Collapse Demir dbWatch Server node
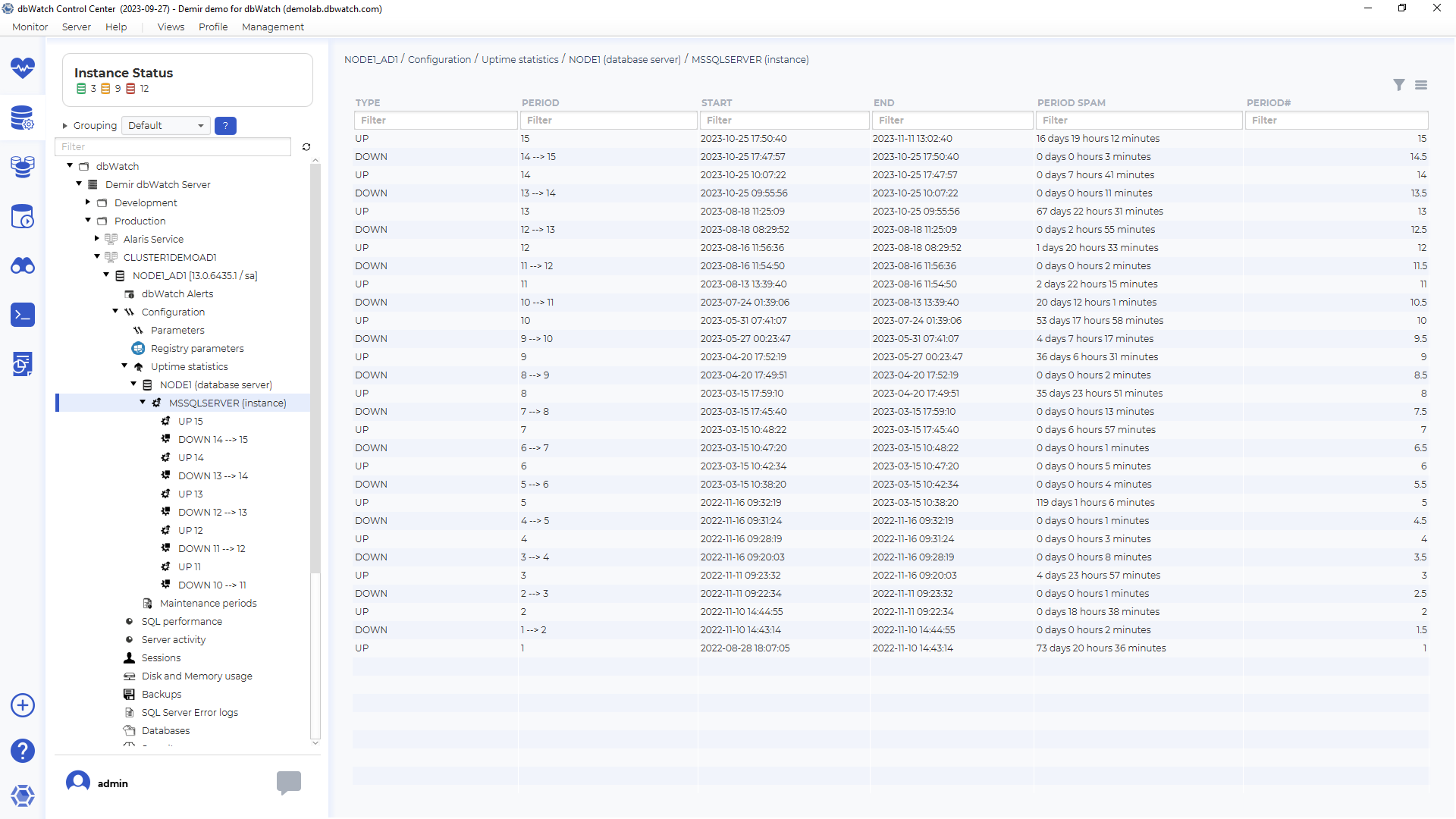Image resolution: width=1456 pixels, height=819 pixels. coord(79,184)
